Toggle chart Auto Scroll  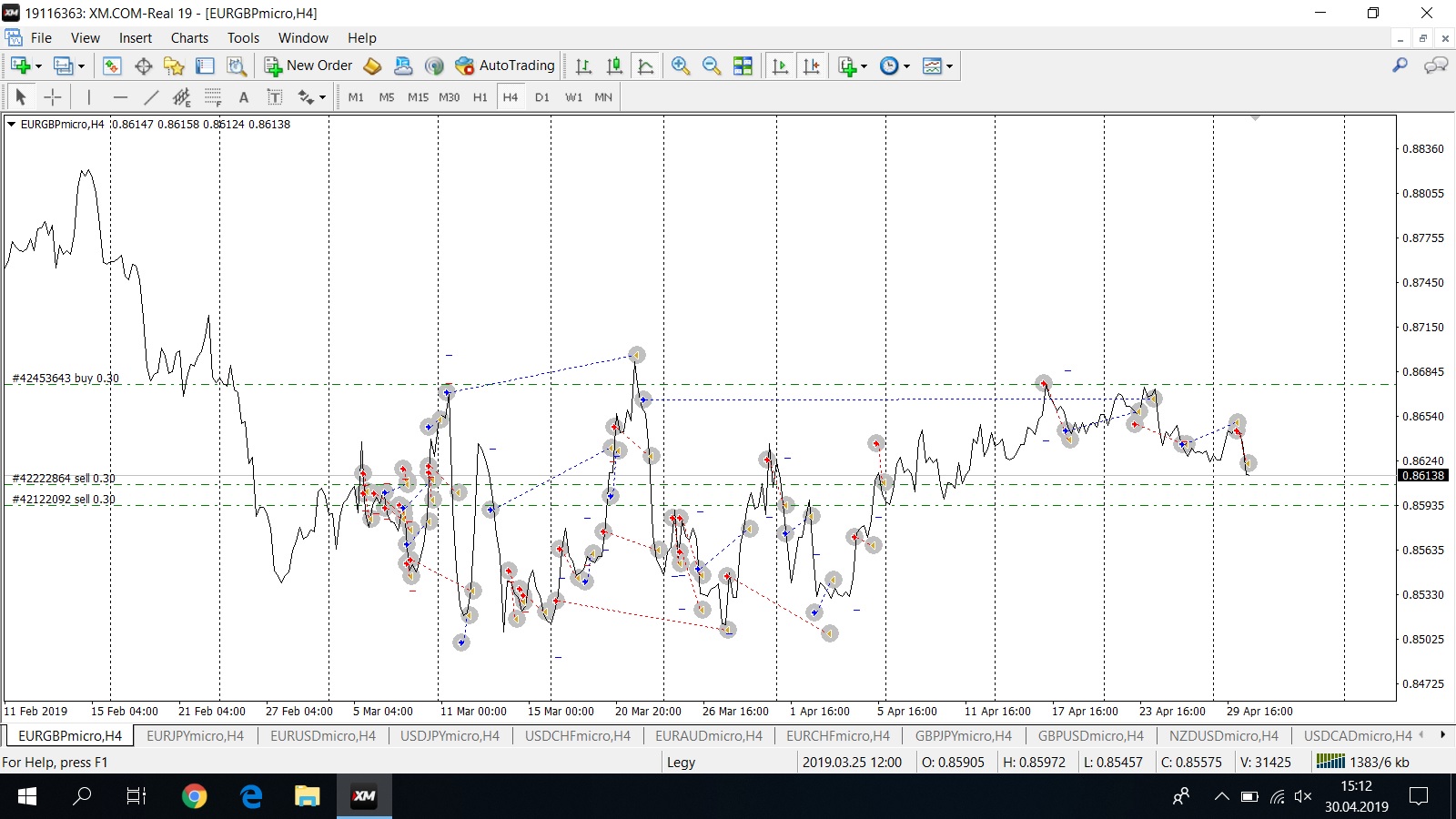pyautogui.click(x=780, y=66)
